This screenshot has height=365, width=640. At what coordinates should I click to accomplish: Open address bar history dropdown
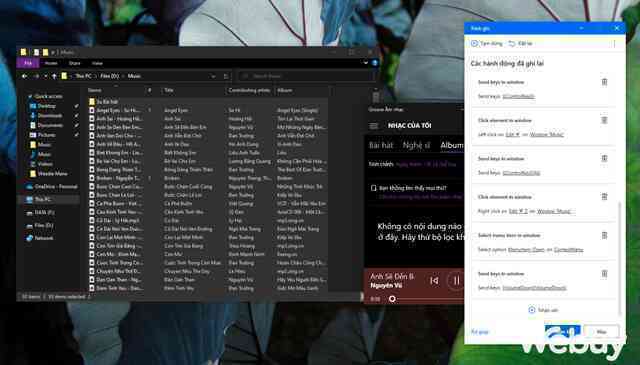pyautogui.click(x=213, y=76)
